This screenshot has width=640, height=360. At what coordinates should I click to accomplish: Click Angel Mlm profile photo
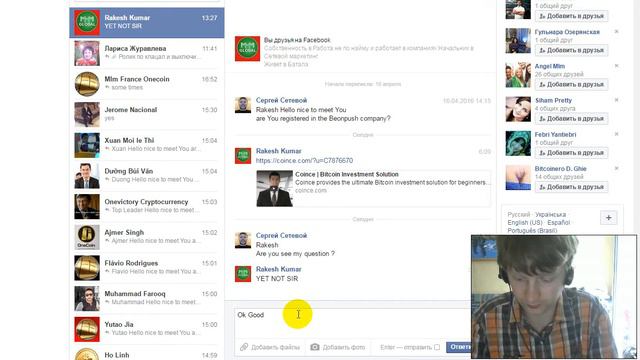pyautogui.click(x=518, y=75)
